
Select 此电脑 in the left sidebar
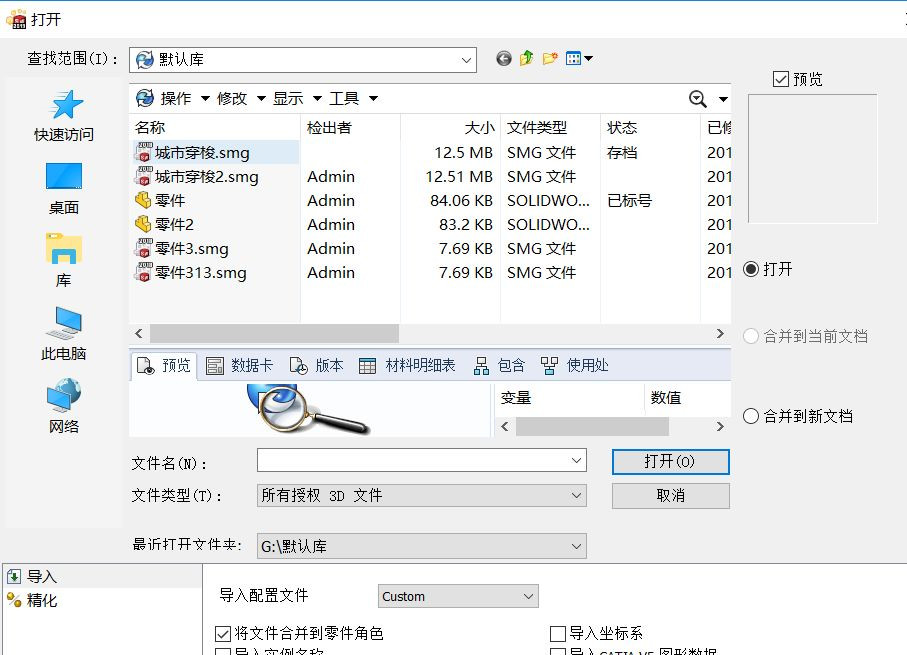pyautogui.click(x=64, y=335)
